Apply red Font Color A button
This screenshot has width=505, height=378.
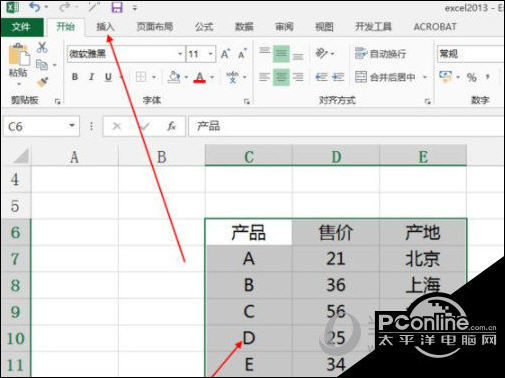pyautogui.click(x=200, y=77)
